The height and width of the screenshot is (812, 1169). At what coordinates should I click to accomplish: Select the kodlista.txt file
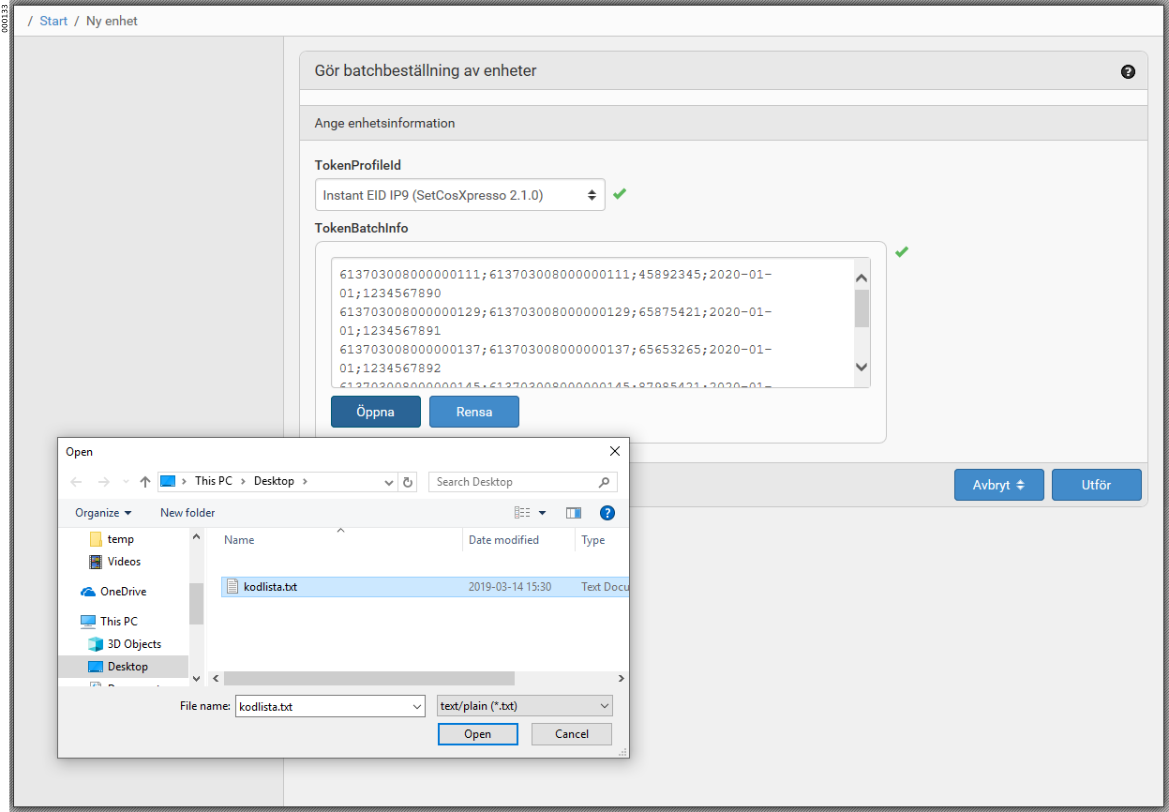coord(270,587)
